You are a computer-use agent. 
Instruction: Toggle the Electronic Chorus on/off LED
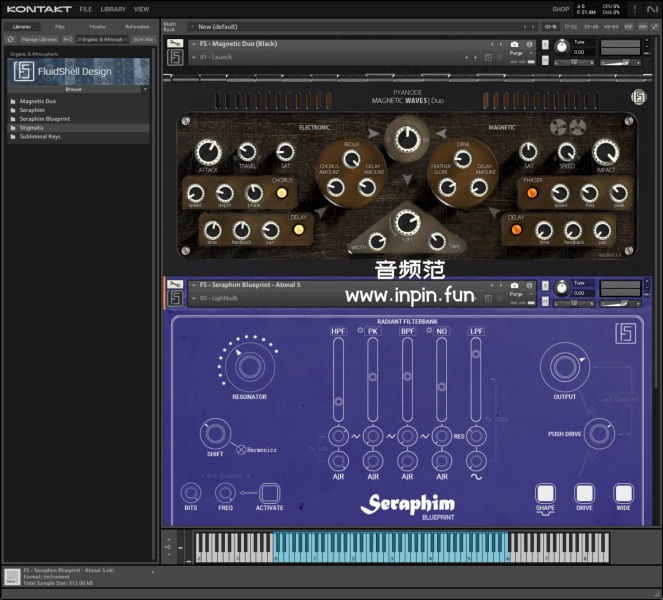pos(283,193)
